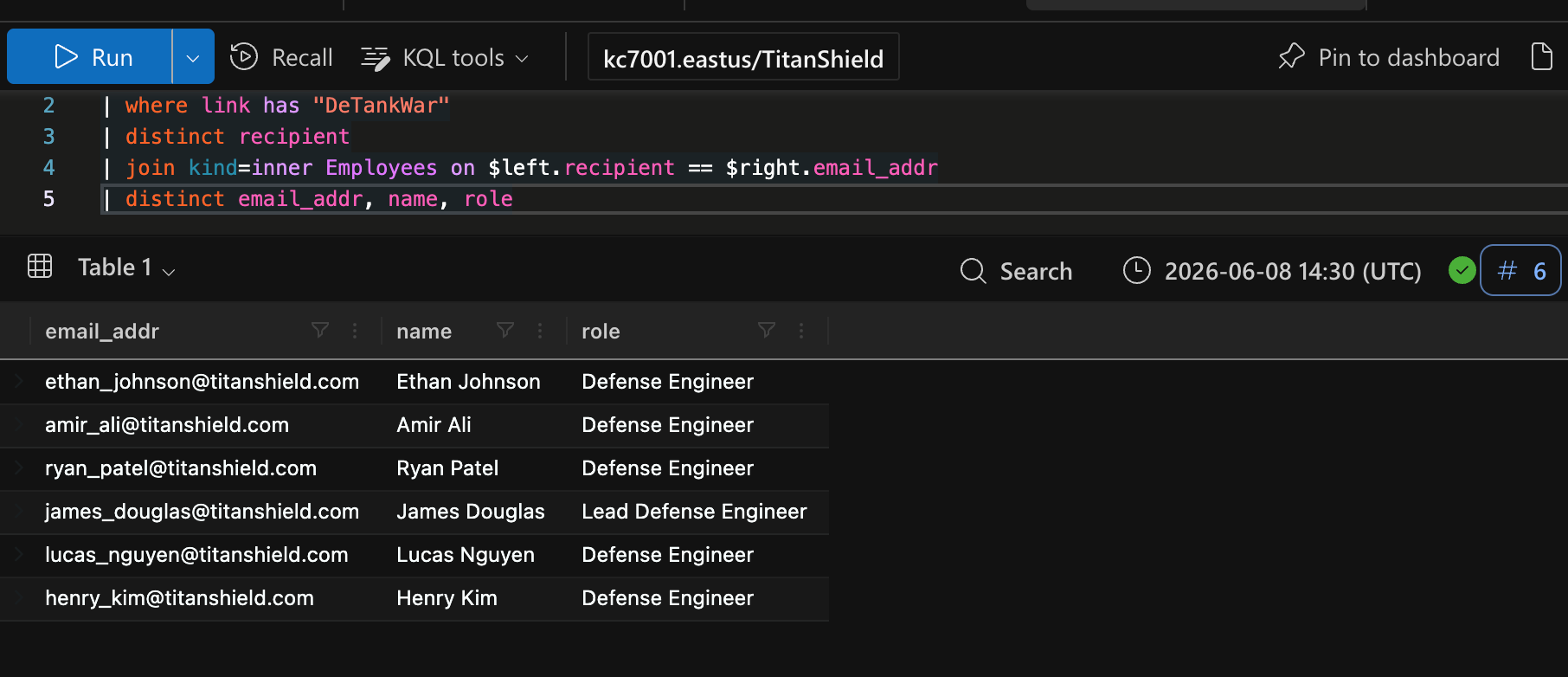Select the kc7001.eastus/TitanShield database scope
This screenshot has width=1568, height=677.
(743, 58)
